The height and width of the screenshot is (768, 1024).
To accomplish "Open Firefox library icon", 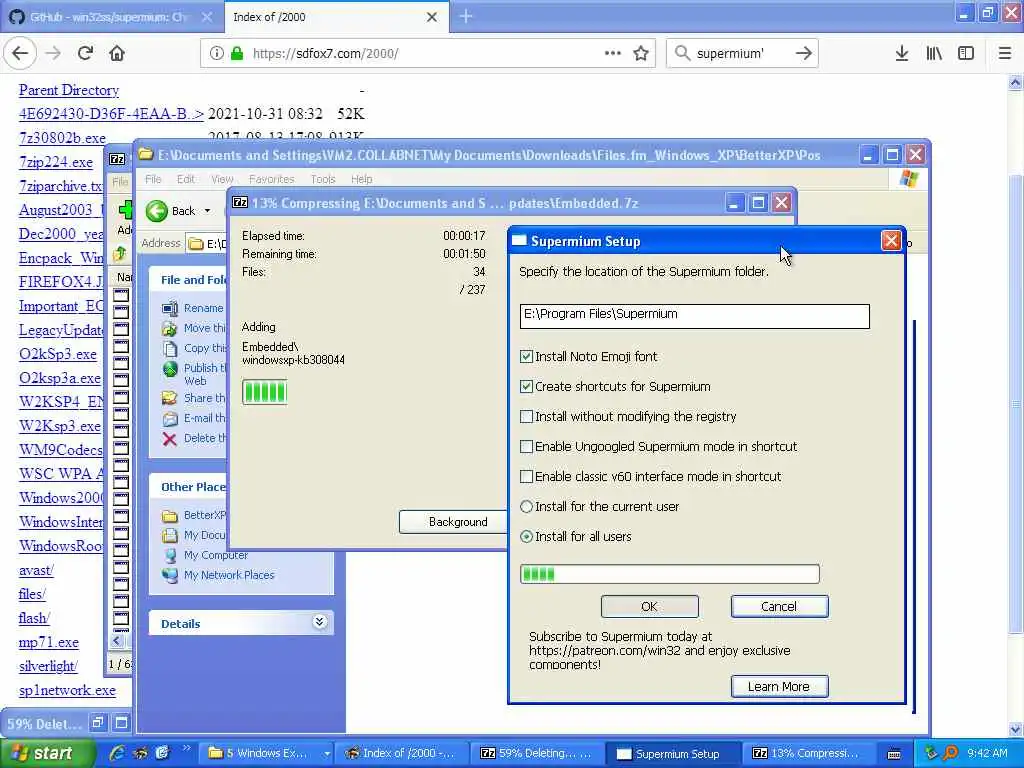I will tap(934, 54).
